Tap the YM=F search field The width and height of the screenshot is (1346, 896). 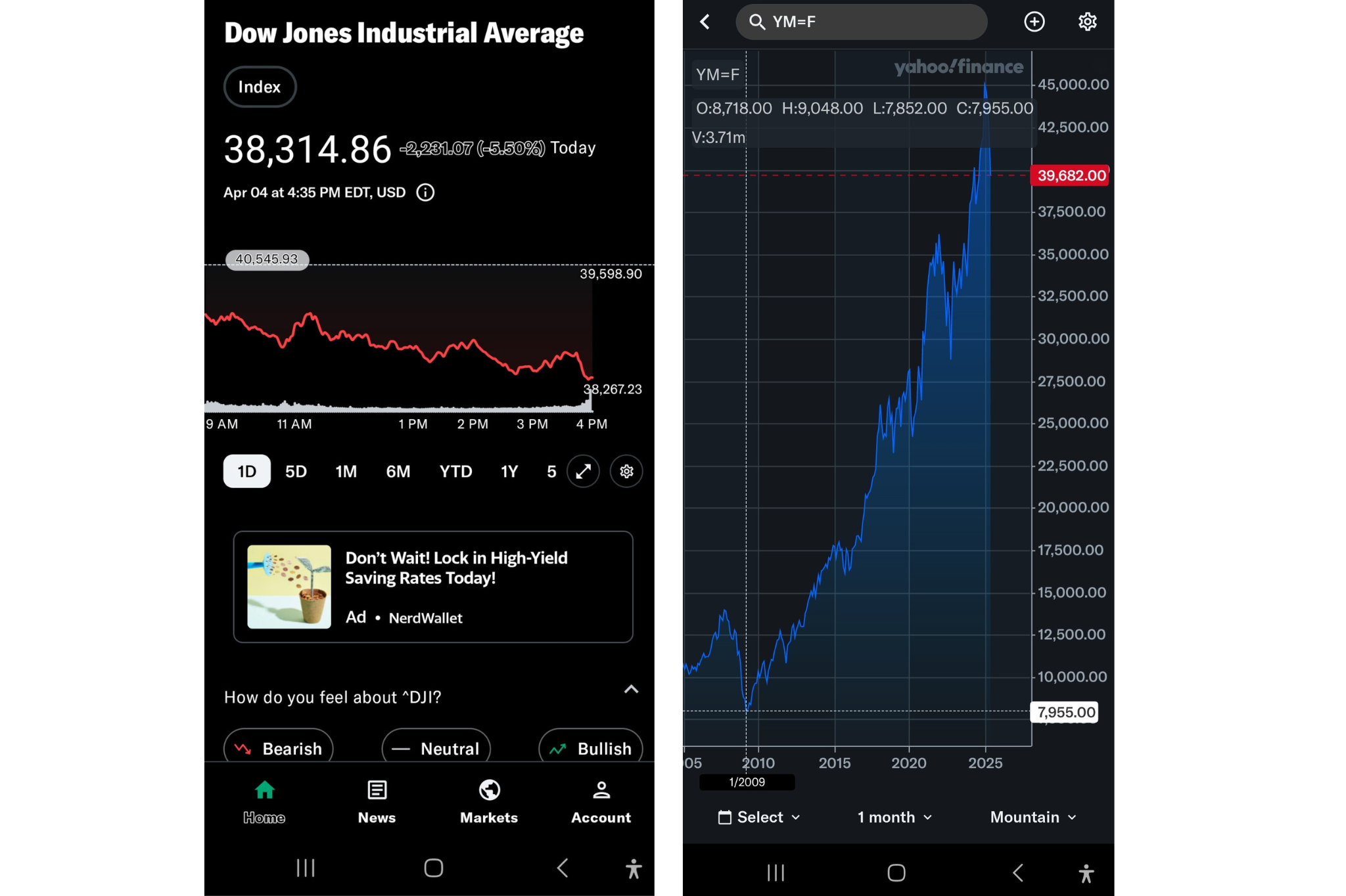[x=861, y=22]
